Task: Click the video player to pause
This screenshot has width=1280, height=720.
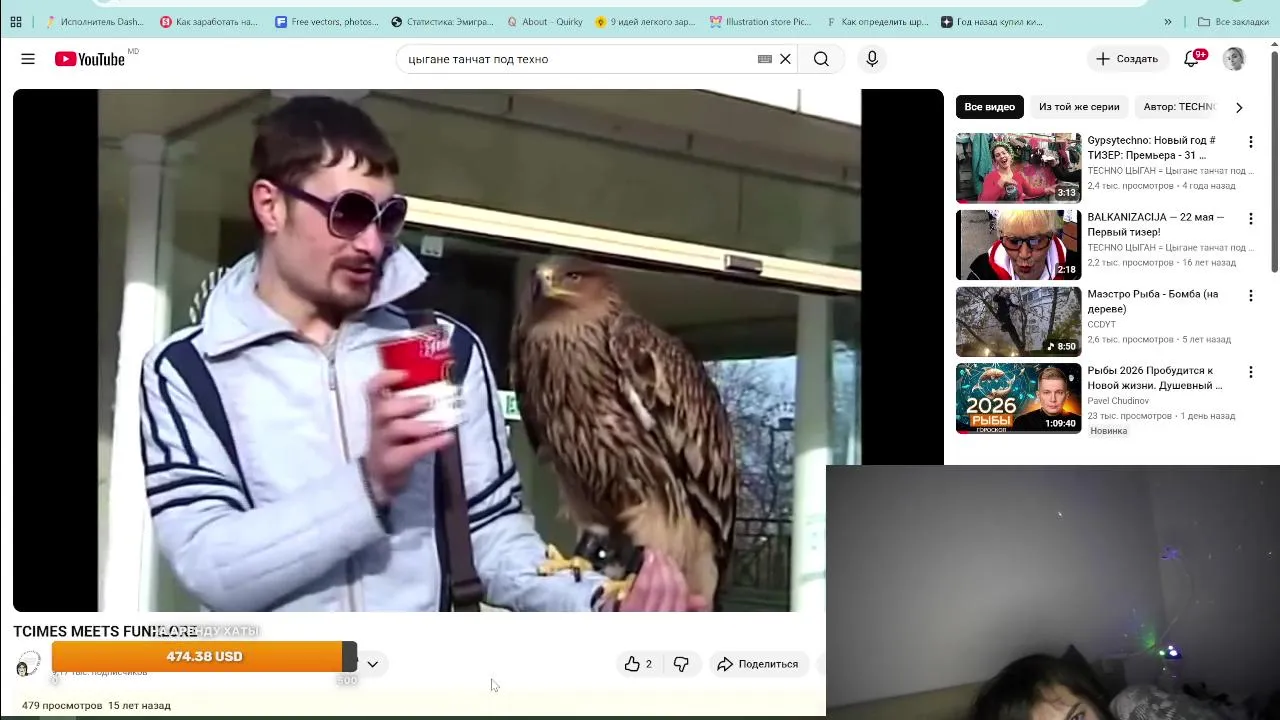Action: pyautogui.click(x=478, y=350)
